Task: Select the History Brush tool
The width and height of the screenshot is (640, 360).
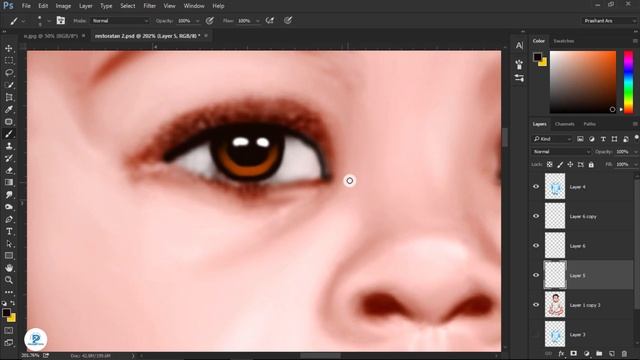Action: coord(9,158)
